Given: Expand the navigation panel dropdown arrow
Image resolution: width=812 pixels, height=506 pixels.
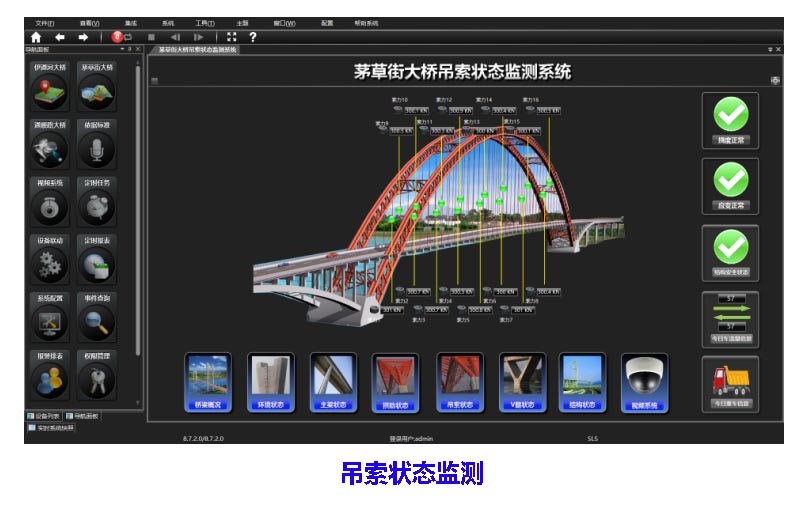Looking at the screenshot, I should click(x=122, y=48).
